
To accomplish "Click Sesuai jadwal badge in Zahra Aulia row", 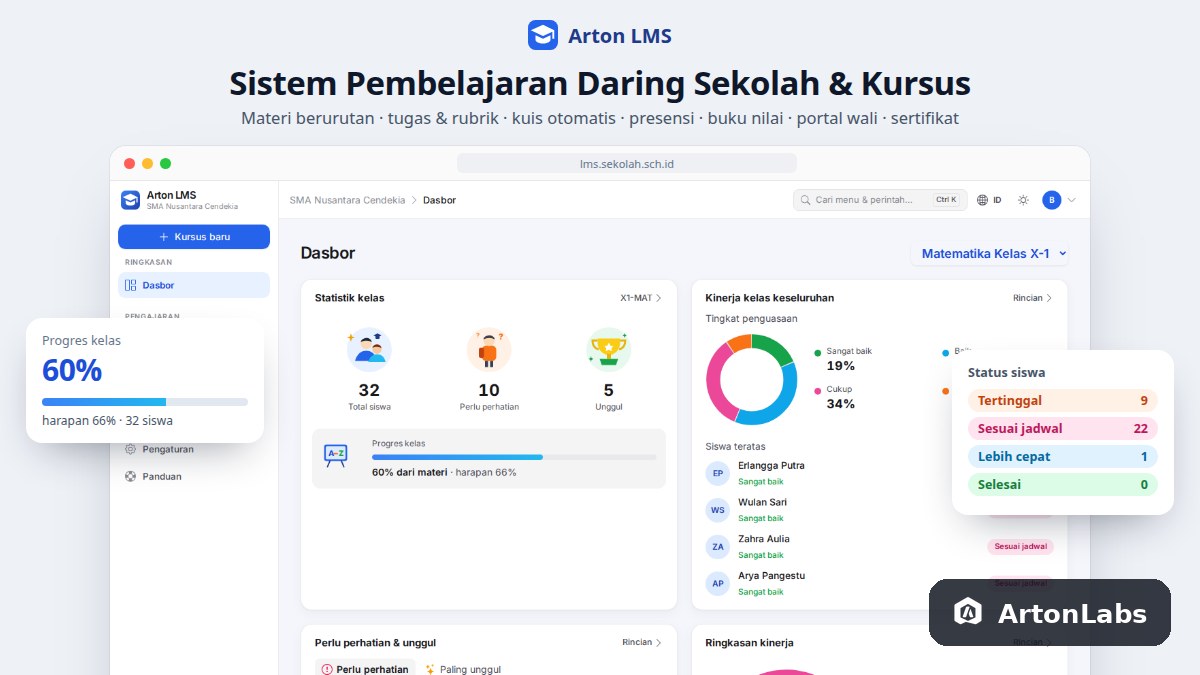I will (x=1021, y=547).
